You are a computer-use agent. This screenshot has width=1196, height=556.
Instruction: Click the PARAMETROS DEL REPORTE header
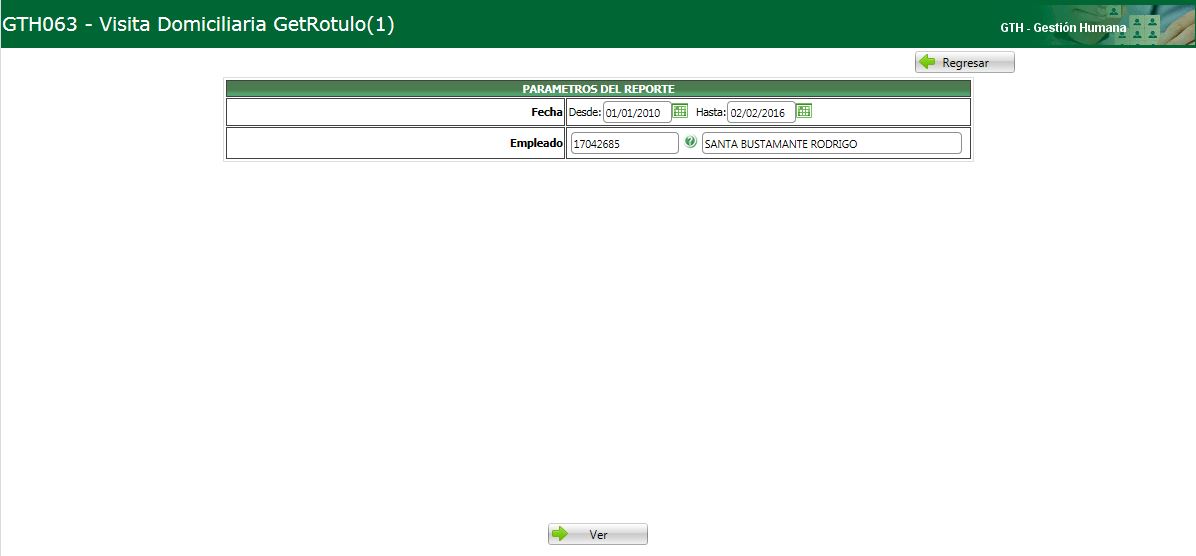click(598, 88)
